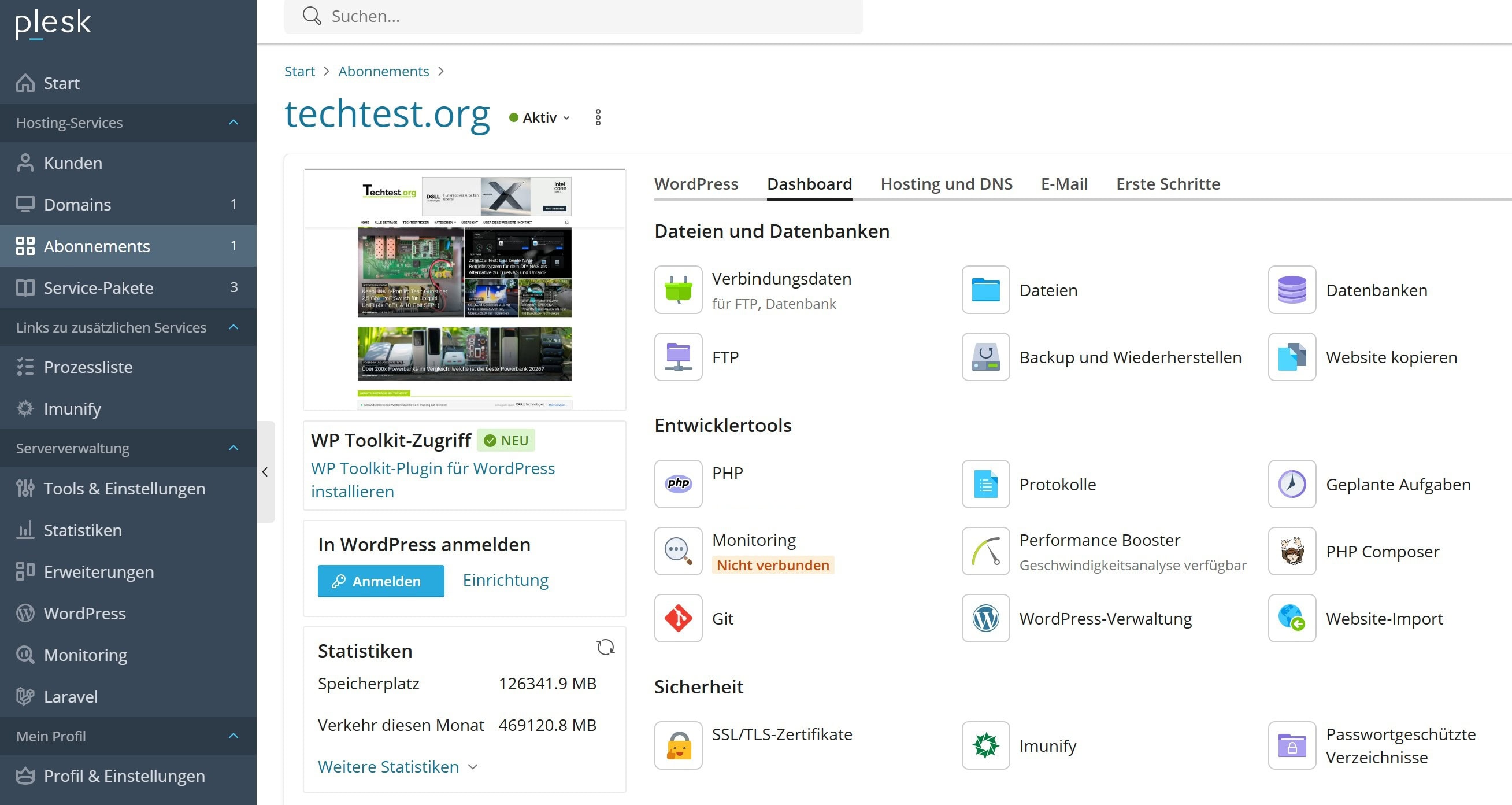Image resolution: width=1512 pixels, height=805 pixels.
Task: Open the Verbindungsdaten plug icon
Action: tap(678, 290)
